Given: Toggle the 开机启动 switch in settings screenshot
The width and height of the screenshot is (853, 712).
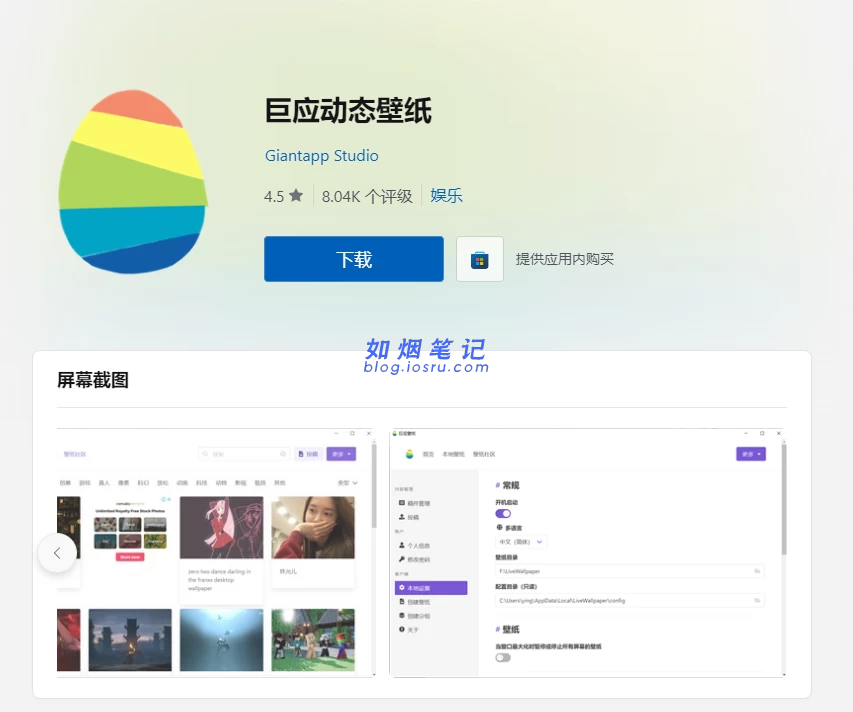Looking at the screenshot, I should 503,513.
